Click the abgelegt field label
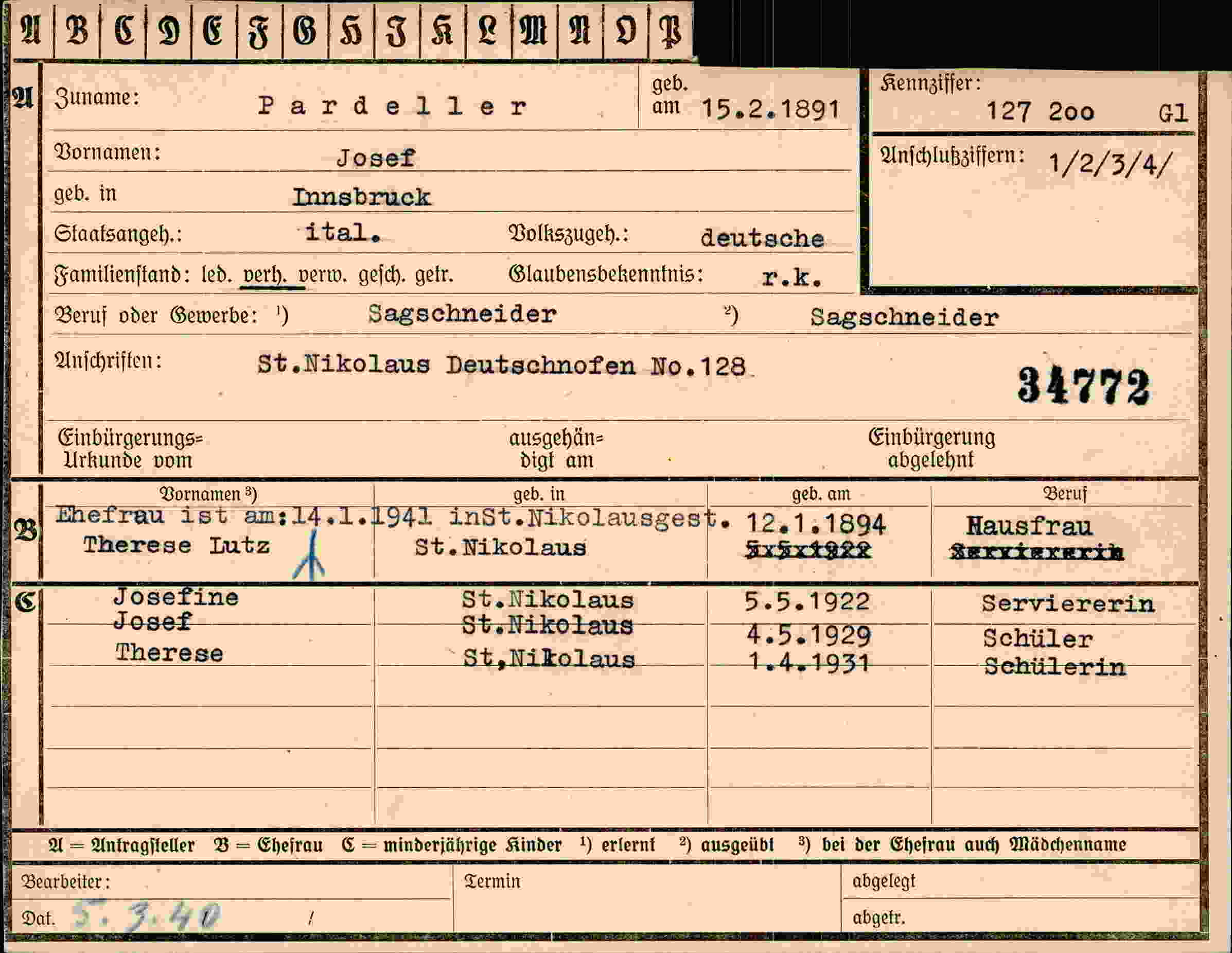The width and height of the screenshot is (1232, 953). click(x=884, y=881)
